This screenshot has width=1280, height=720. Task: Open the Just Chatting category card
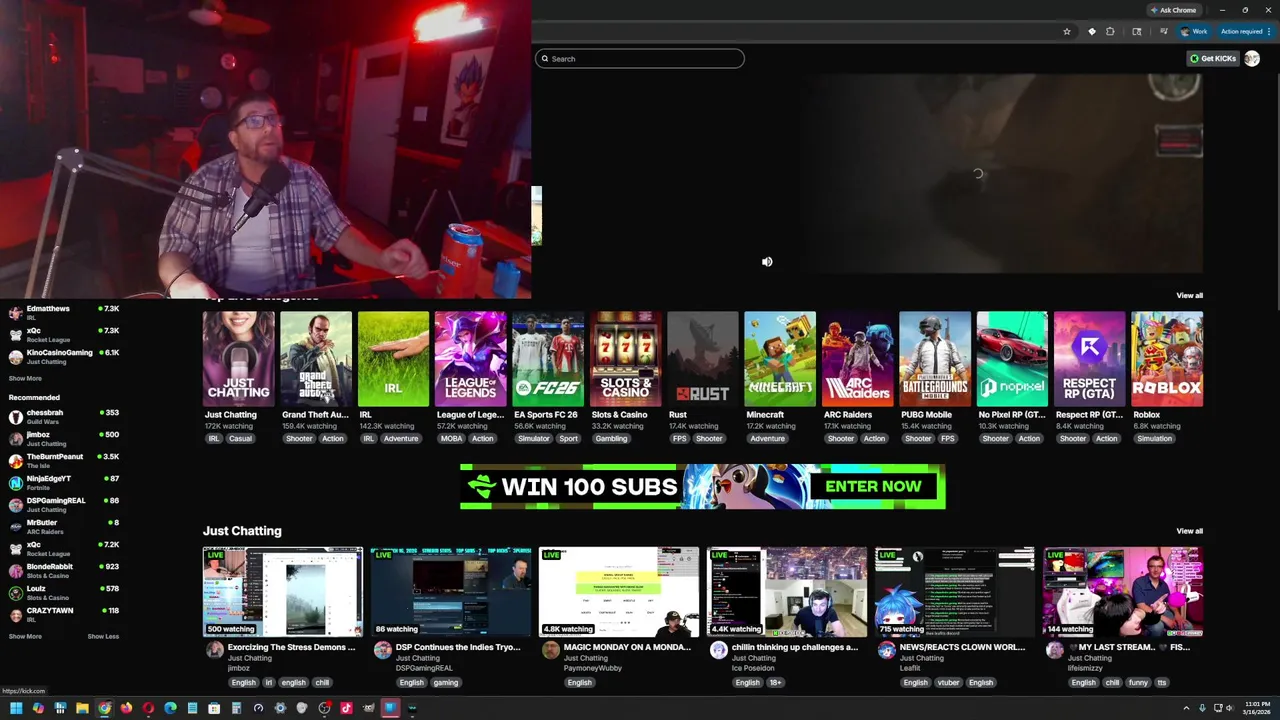point(238,359)
